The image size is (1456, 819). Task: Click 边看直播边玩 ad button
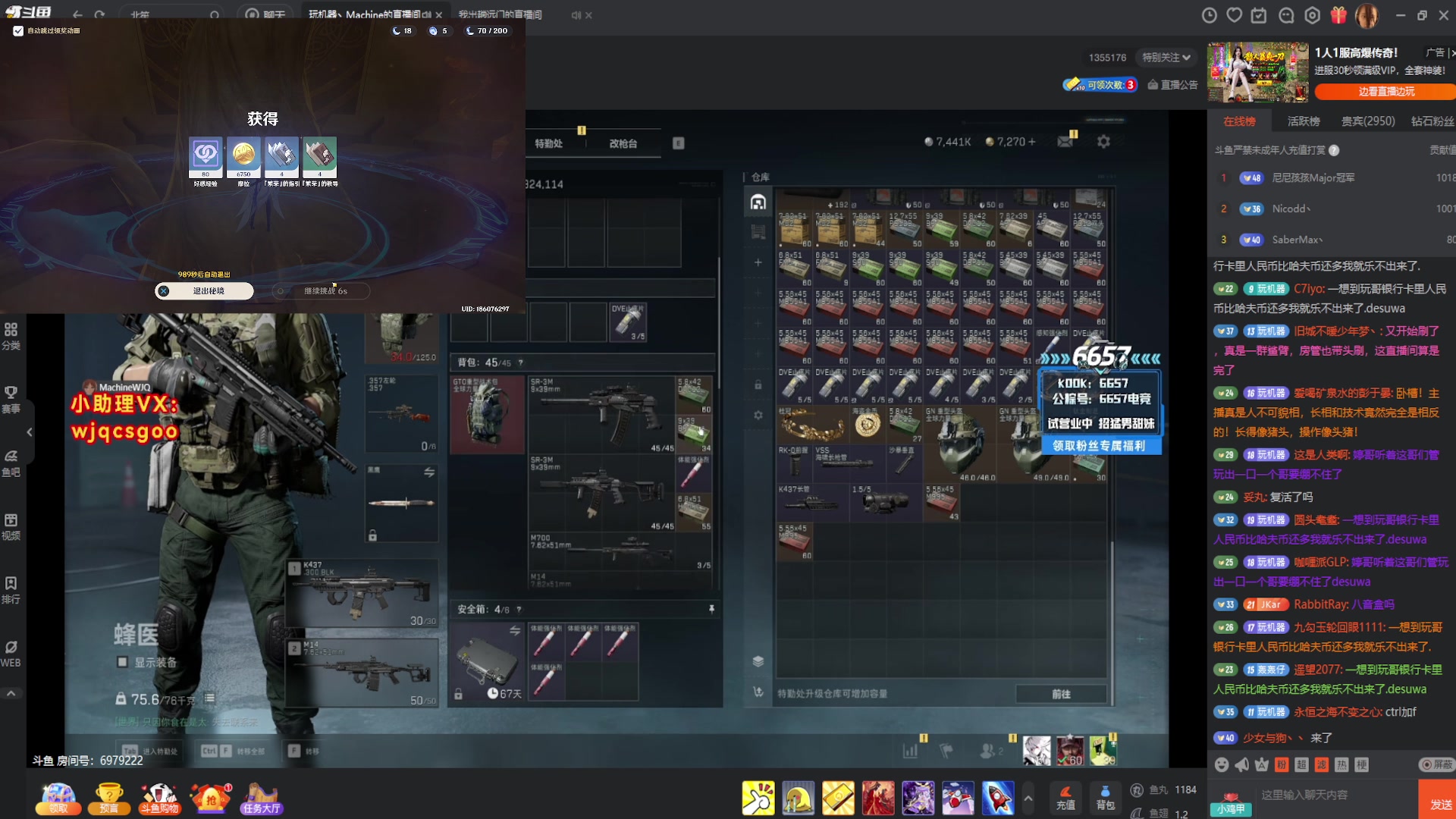[x=1386, y=92]
